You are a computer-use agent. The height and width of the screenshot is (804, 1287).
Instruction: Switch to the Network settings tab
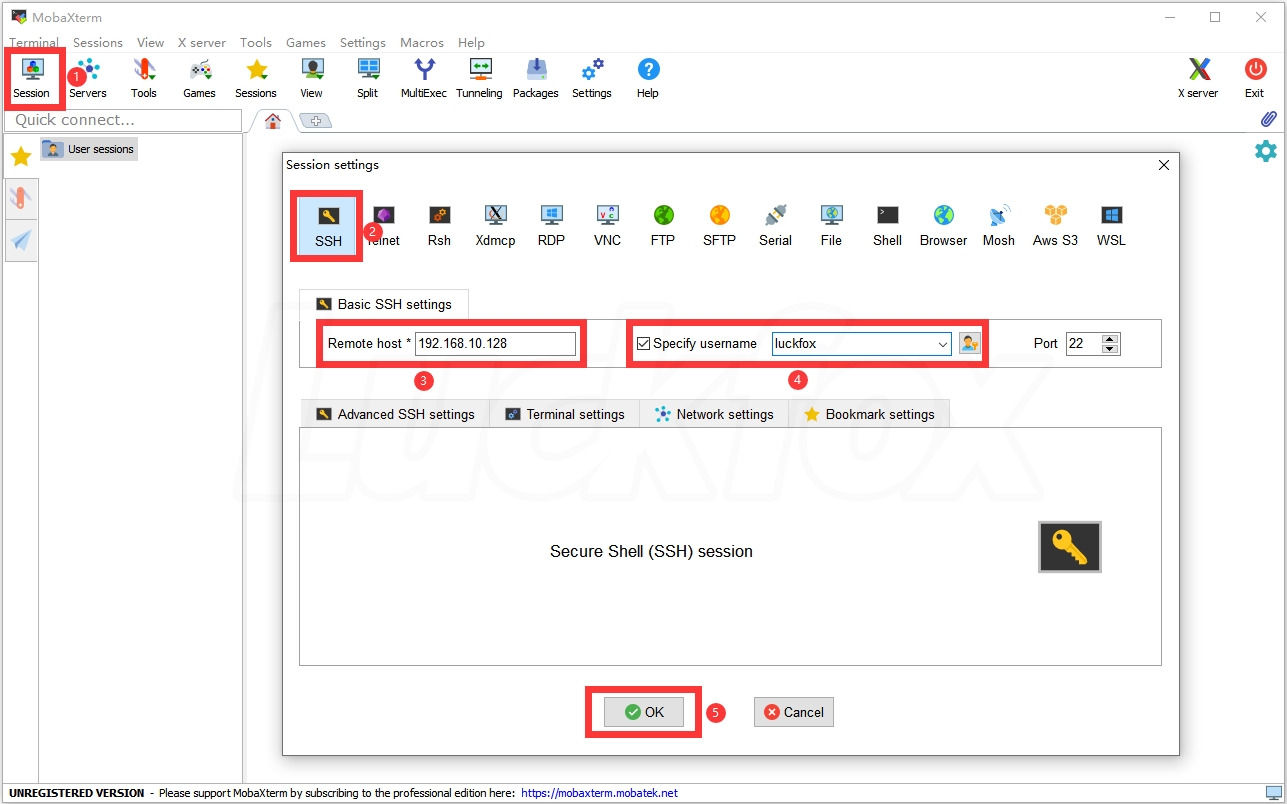tap(714, 414)
